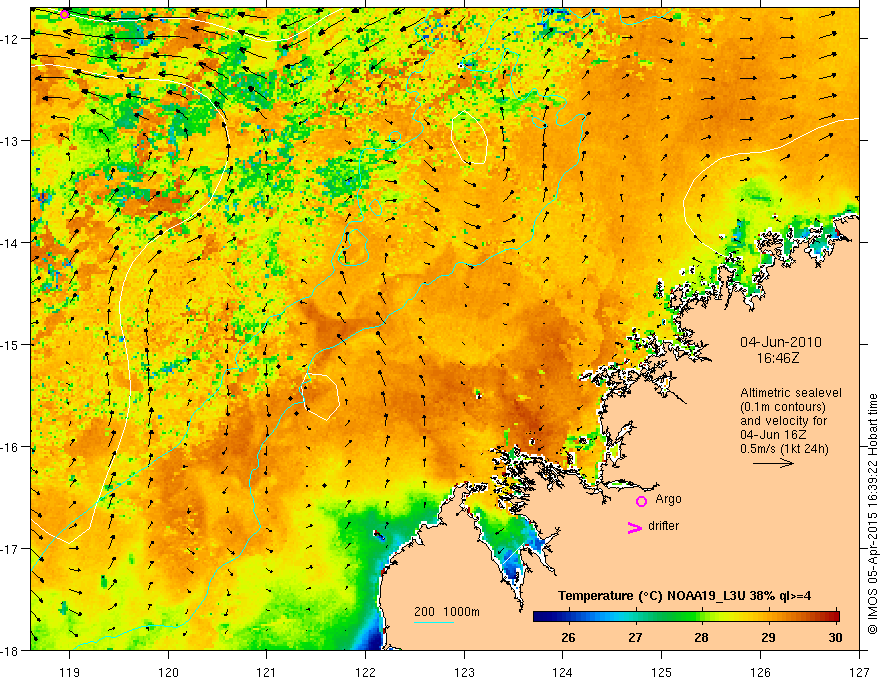This screenshot has width=880, height=680.
Task: Click the "0.5m/s (1kt 24h)" scale text
Action: (x=784, y=449)
